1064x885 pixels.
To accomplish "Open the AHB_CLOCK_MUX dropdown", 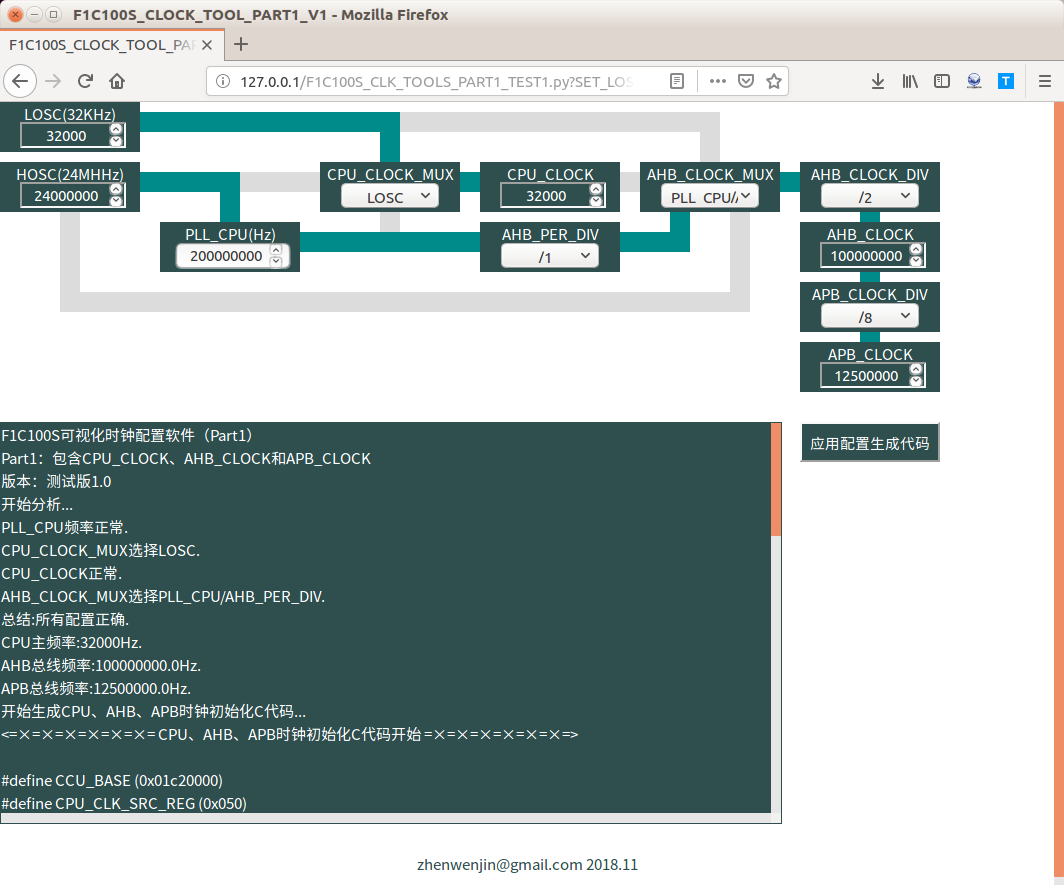I will (710, 197).
